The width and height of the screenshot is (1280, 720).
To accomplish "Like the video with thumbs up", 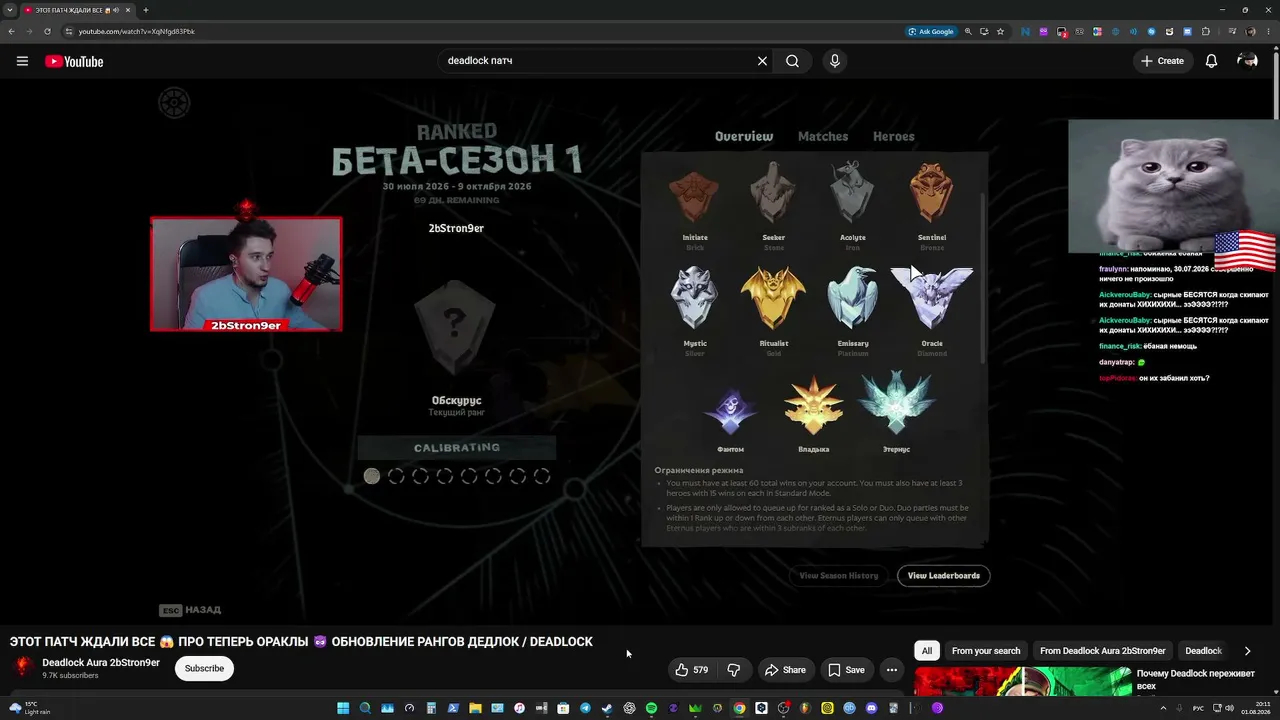I will tap(692, 670).
